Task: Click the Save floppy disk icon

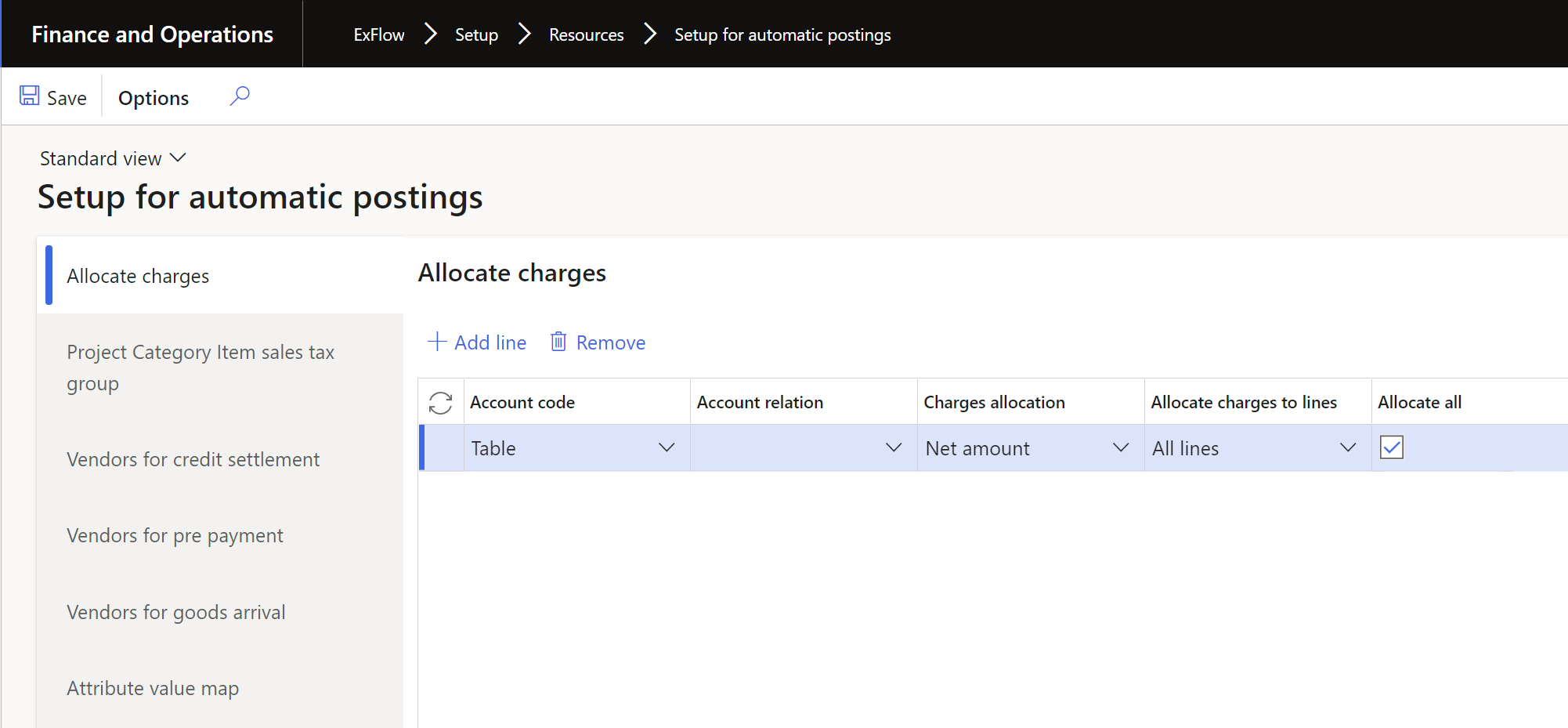Action: click(30, 96)
